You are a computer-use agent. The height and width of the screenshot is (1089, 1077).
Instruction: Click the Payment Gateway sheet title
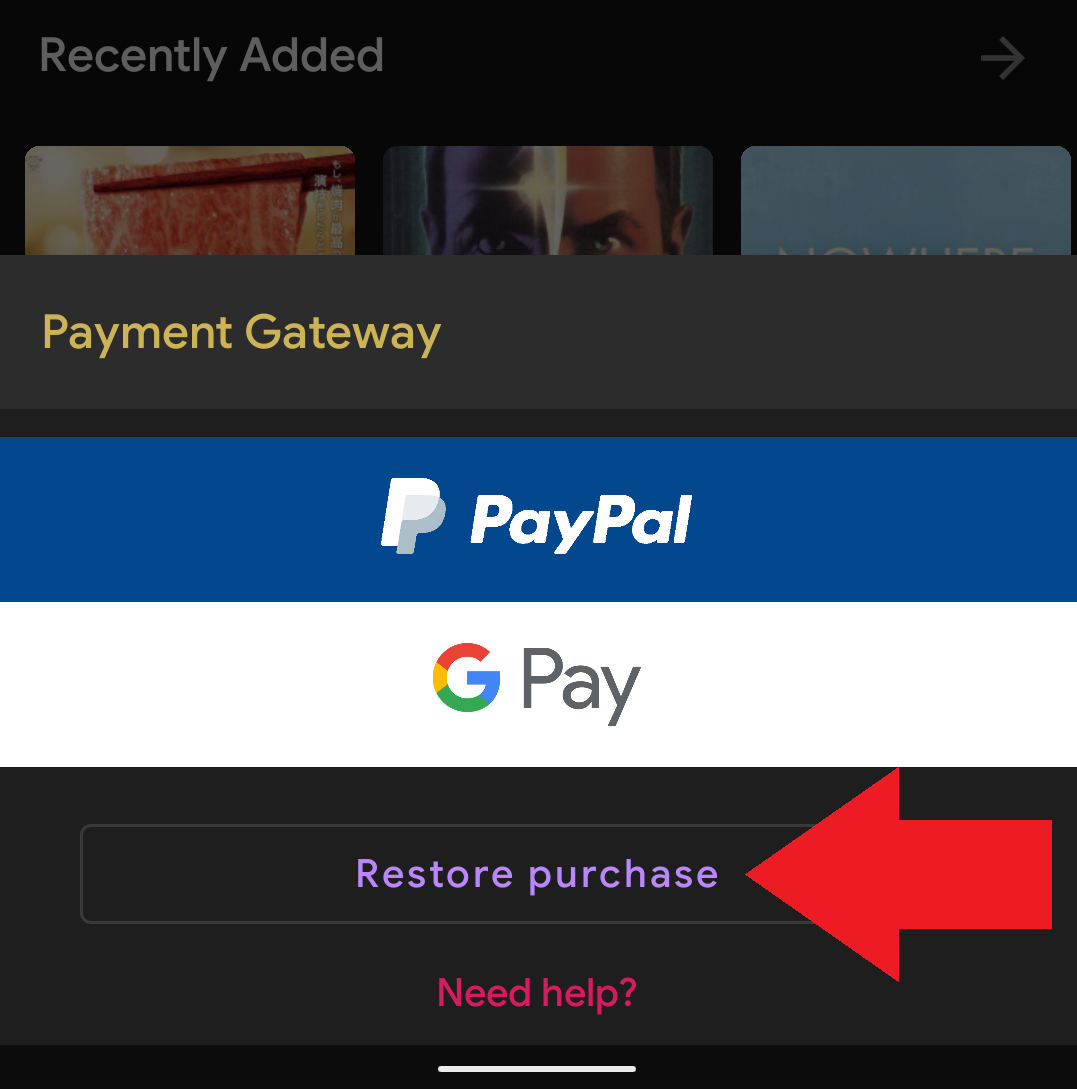point(241,334)
